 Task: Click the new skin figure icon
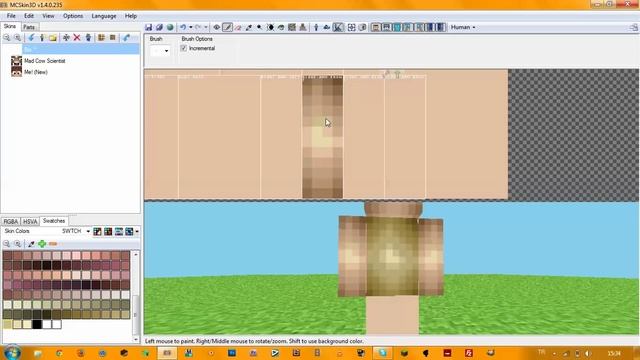(42, 38)
